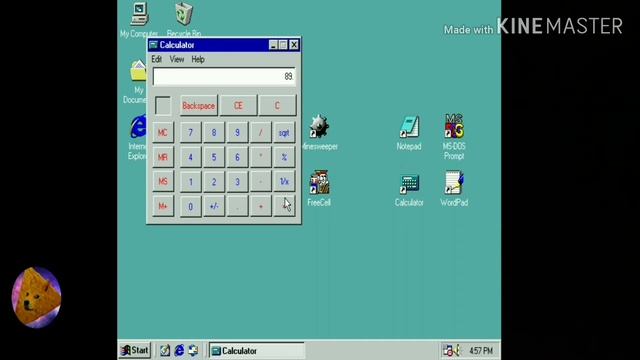Click the percent (%) button

284,157
